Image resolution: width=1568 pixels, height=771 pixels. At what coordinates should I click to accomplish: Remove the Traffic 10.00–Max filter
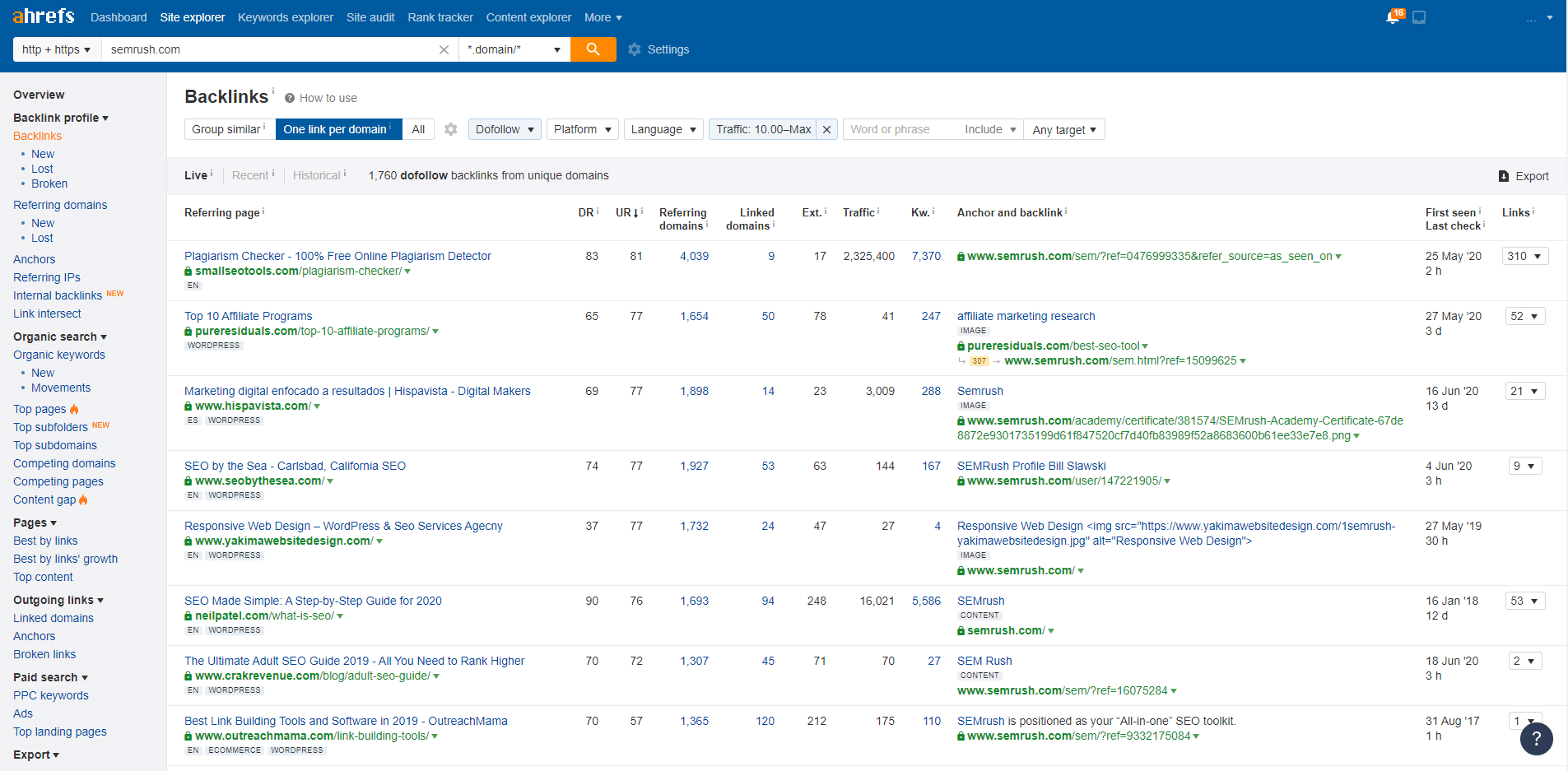pos(826,129)
